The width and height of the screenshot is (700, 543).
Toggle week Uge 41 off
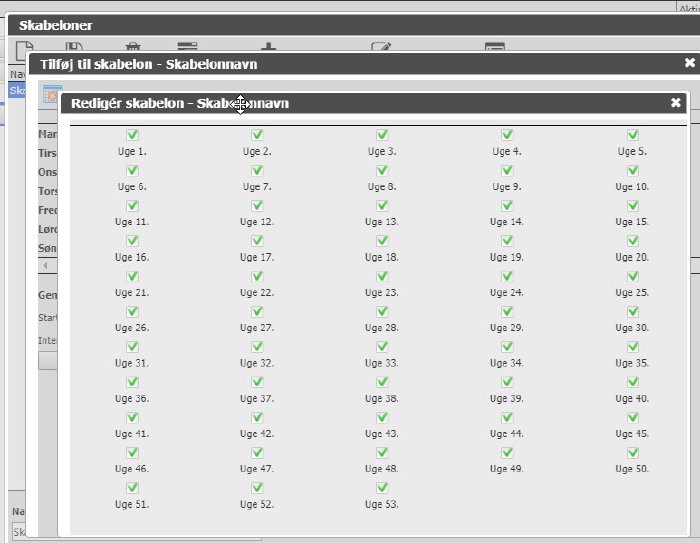pyautogui.click(x=132, y=417)
